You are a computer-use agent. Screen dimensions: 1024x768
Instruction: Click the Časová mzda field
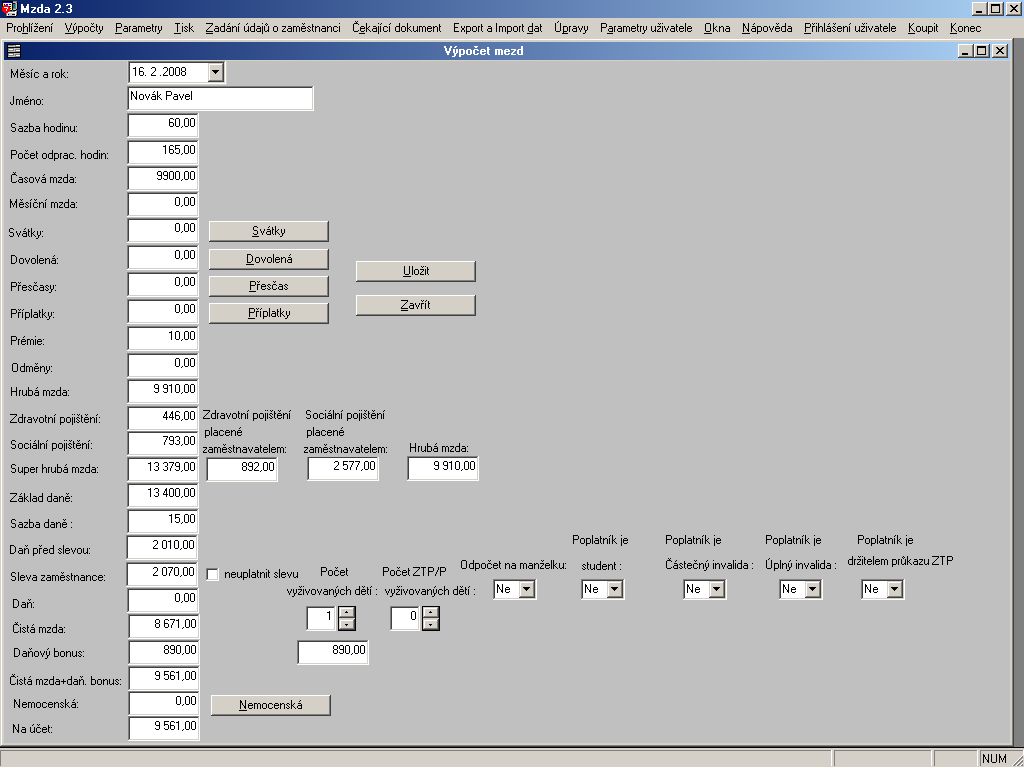(x=163, y=178)
